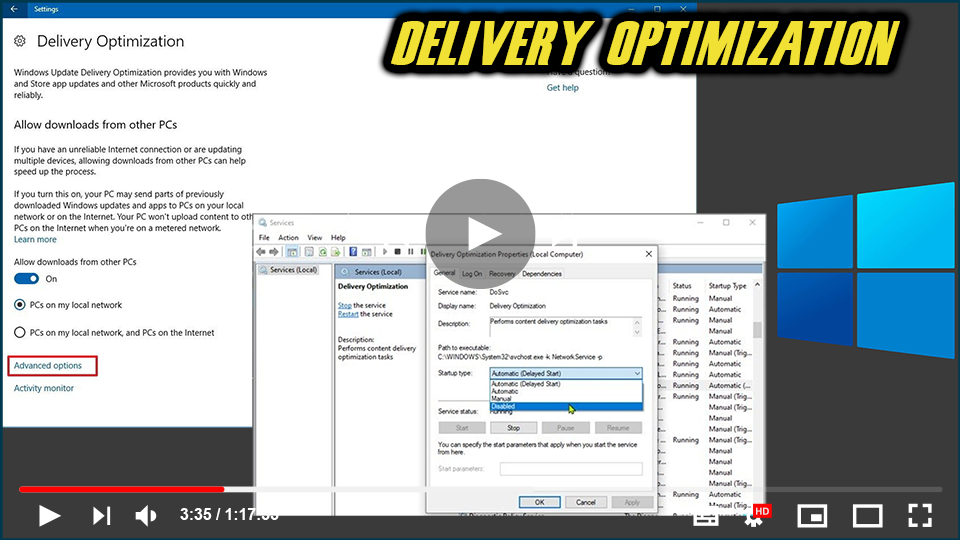960x540 pixels.
Task: Choose Manual in startup type list
Action: tap(502, 399)
